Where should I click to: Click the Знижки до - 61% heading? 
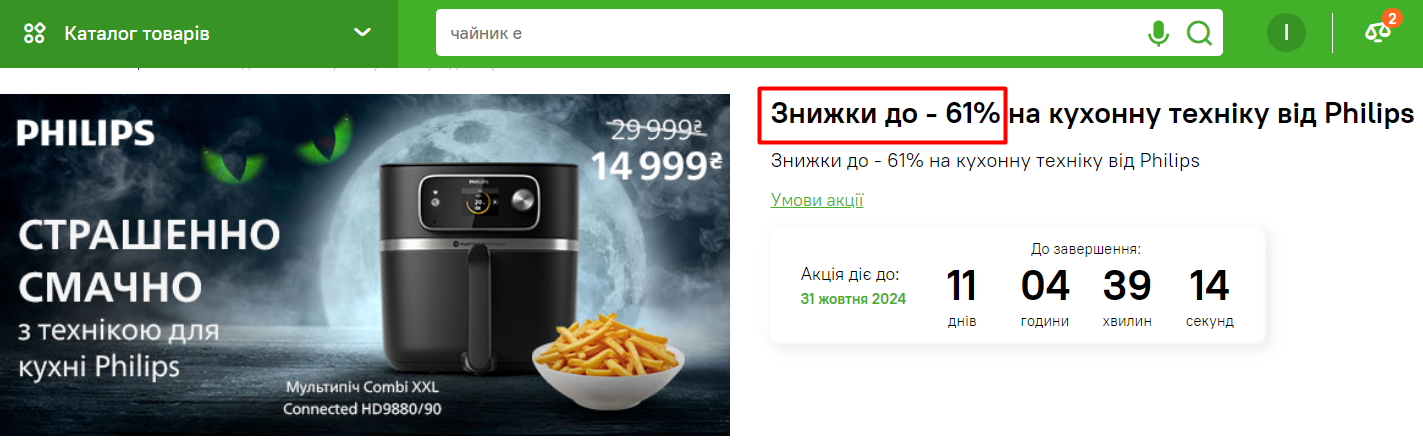coord(885,115)
